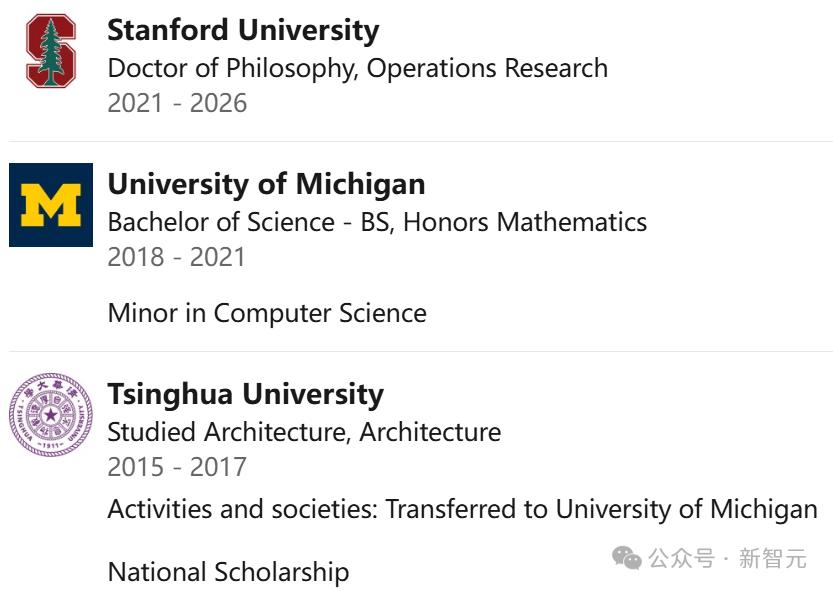
Task: Click the divider line below the Stanford entry
Action: (x=420, y=141)
